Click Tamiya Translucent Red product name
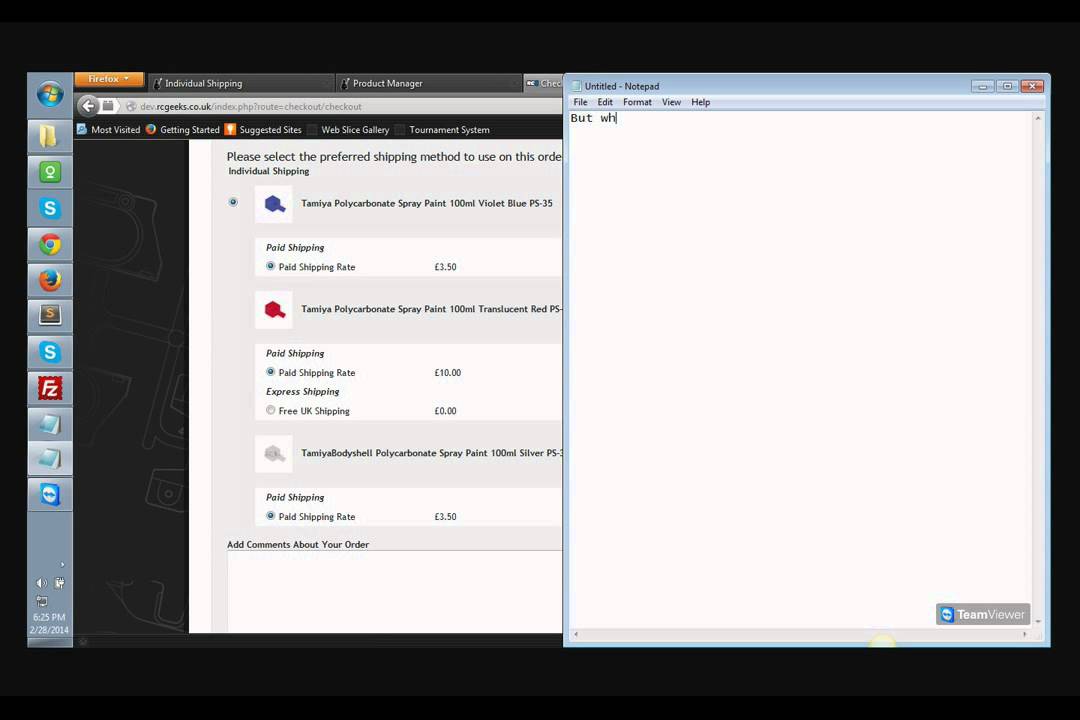 click(x=432, y=309)
